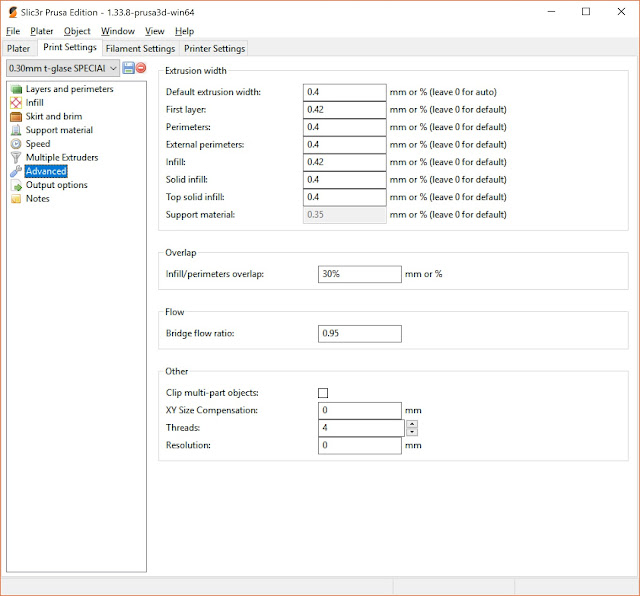
Task: Open the File menu
Action: tap(13, 31)
